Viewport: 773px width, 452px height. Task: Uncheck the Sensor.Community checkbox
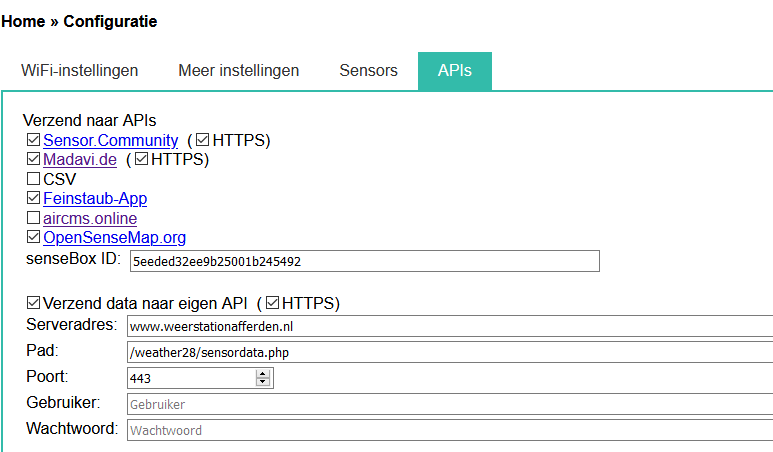click(x=34, y=141)
